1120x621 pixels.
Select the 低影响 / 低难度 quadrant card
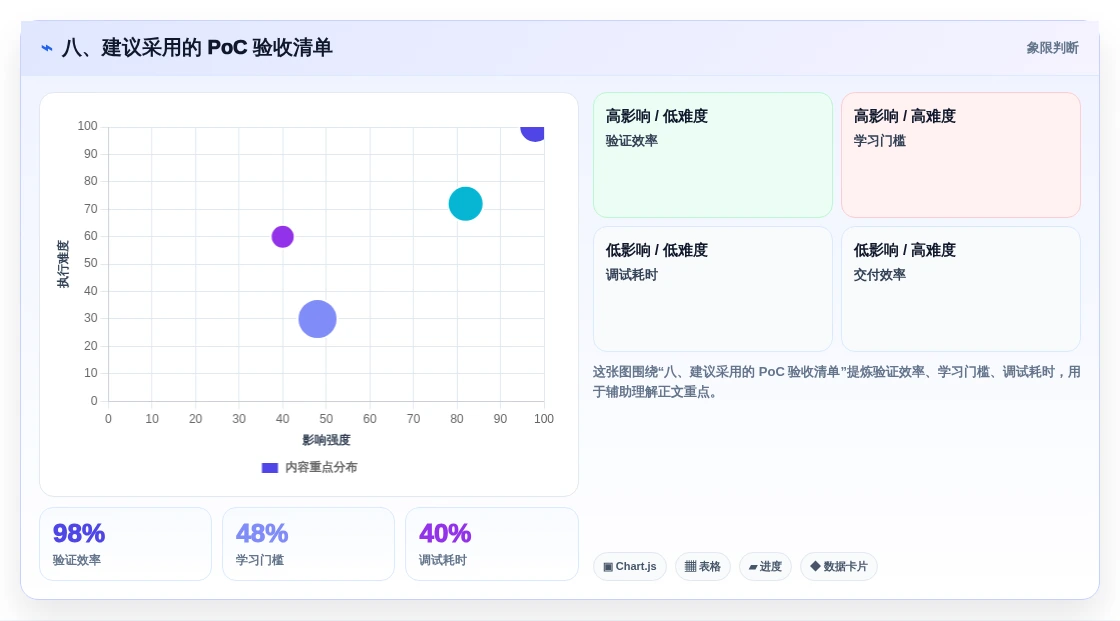(x=713, y=289)
